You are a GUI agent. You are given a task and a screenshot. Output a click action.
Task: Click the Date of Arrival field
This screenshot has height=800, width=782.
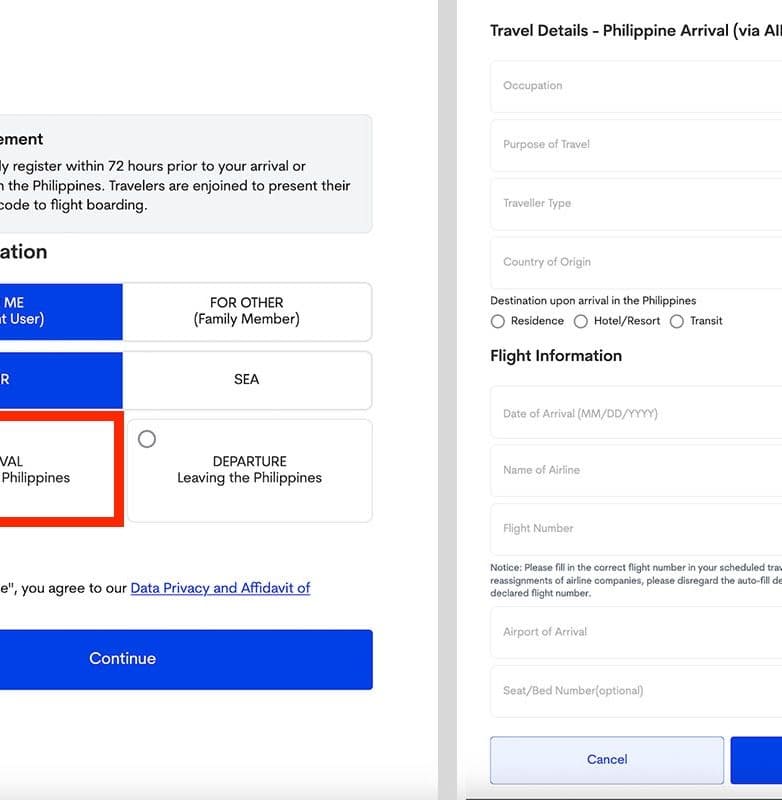636,413
